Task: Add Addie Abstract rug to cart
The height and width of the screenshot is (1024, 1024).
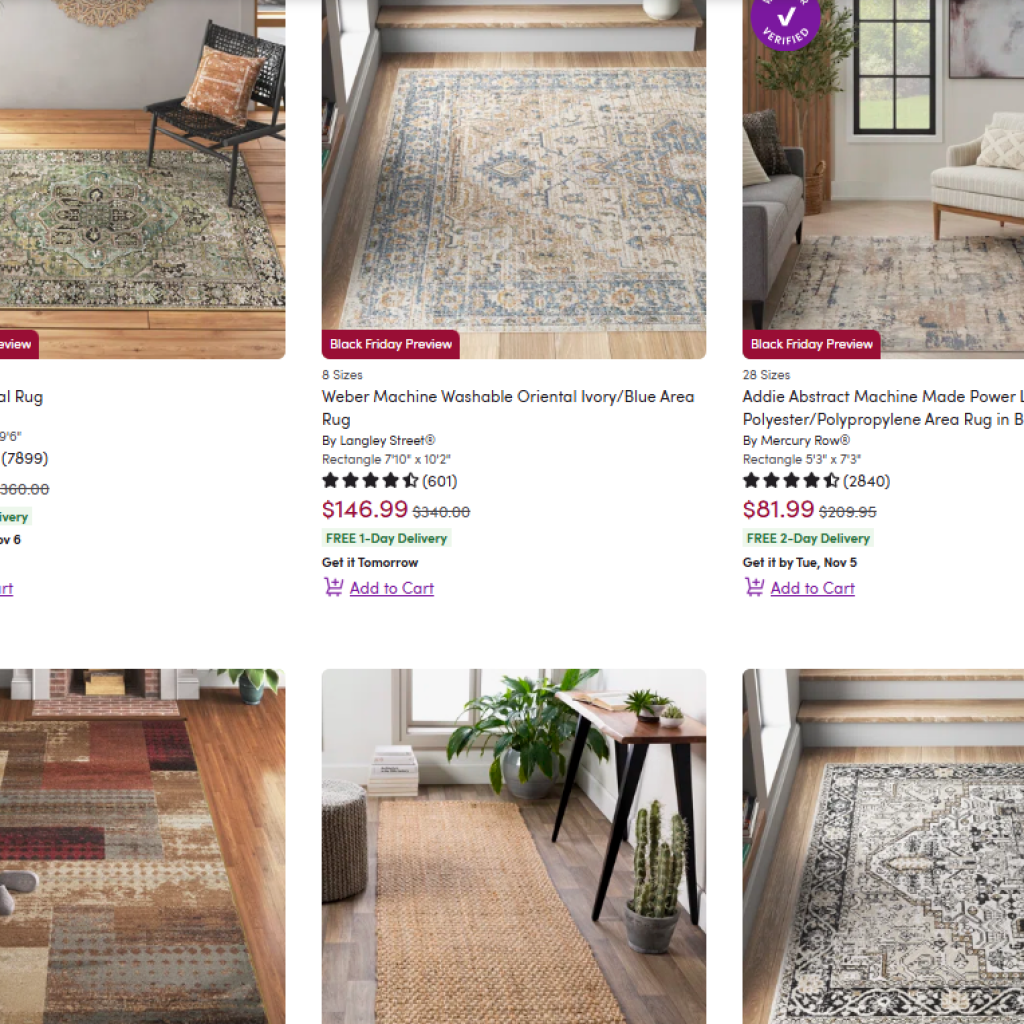Action: 812,588
